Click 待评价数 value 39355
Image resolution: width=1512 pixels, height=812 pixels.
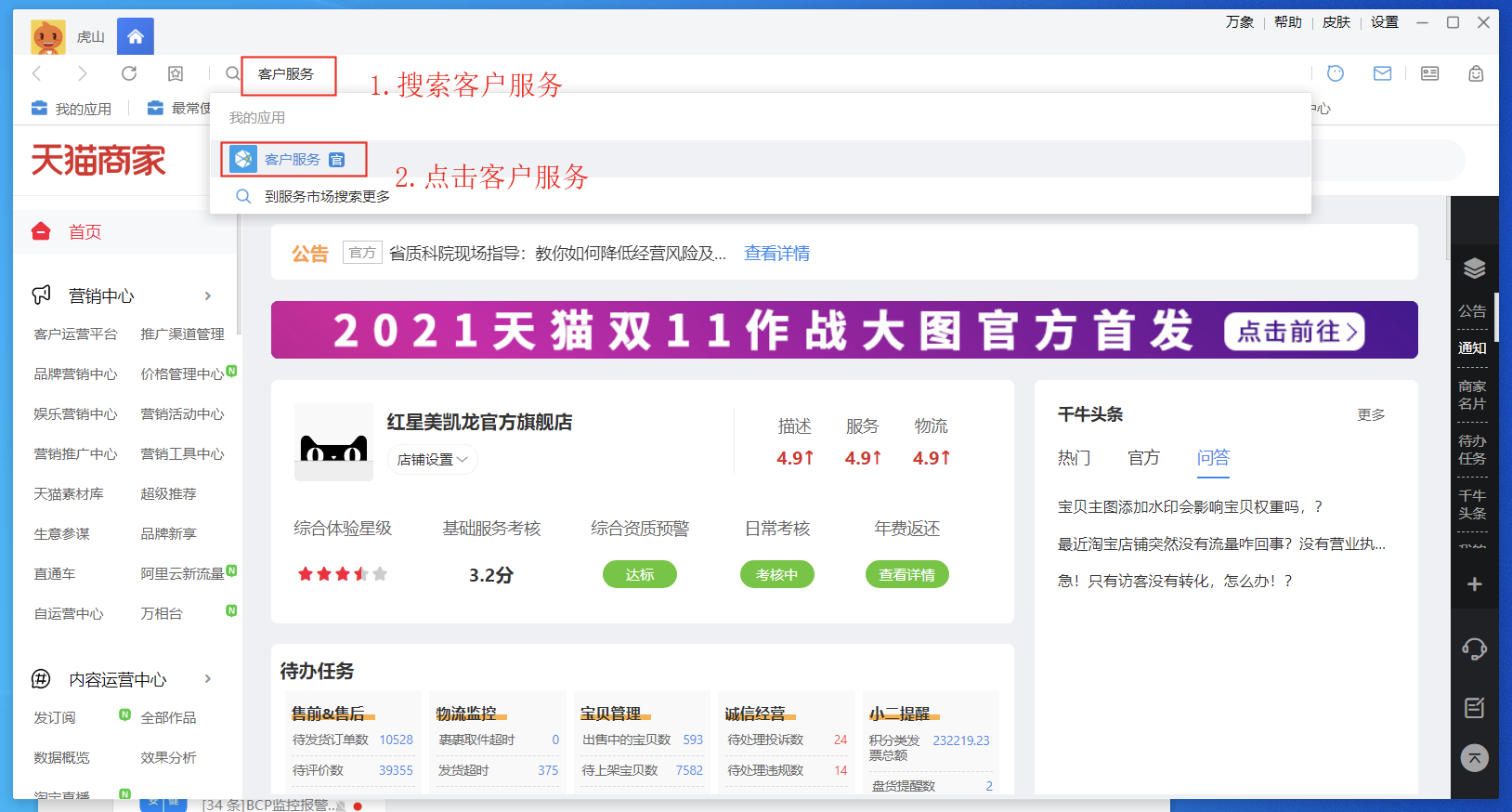[x=396, y=770]
